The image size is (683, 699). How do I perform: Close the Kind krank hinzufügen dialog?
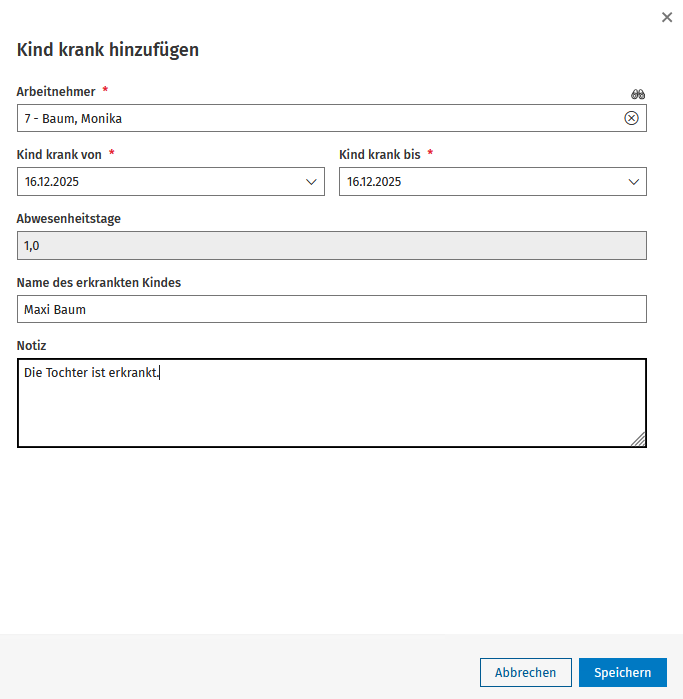click(x=667, y=17)
